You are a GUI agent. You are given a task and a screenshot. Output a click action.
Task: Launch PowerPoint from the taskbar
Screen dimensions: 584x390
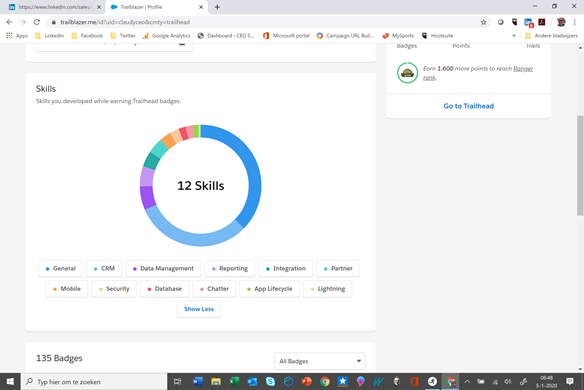click(306, 381)
